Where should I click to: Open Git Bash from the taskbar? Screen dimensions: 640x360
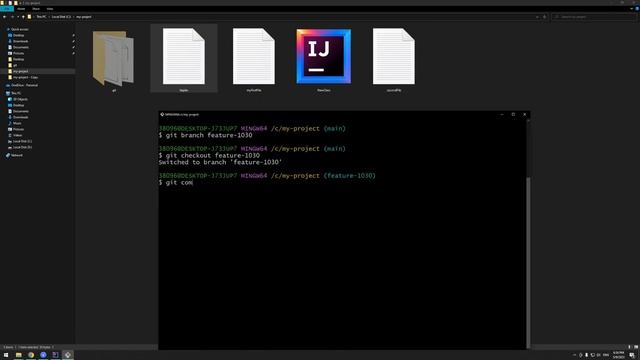pos(68,355)
